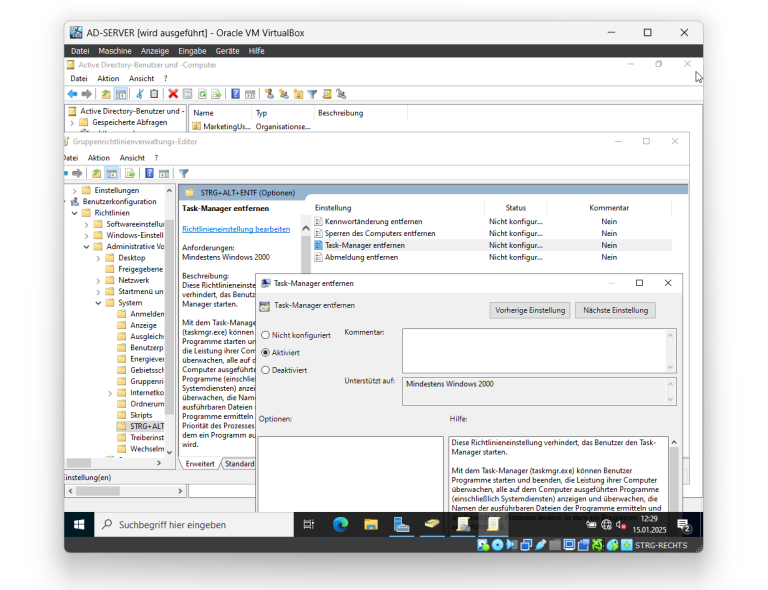The width and height of the screenshot is (768, 590).
Task: Open help icon in Active Directory toolbar
Action: tap(236, 94)
